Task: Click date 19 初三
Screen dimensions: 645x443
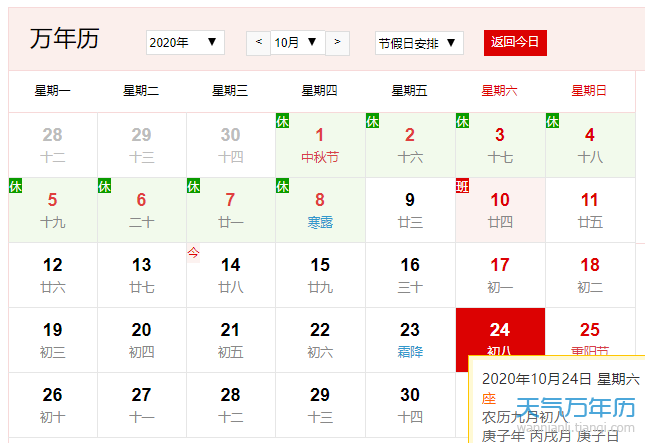Action: pos(53,340)
